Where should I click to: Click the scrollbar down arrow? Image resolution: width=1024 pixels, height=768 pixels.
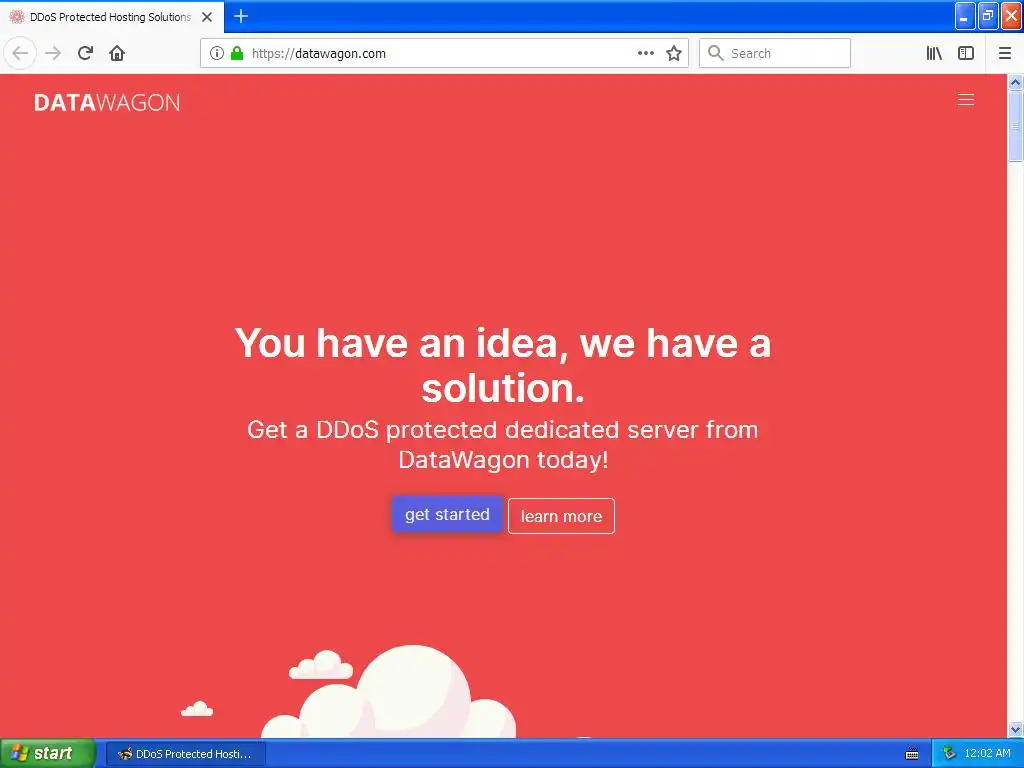(x=1016, y=729)
